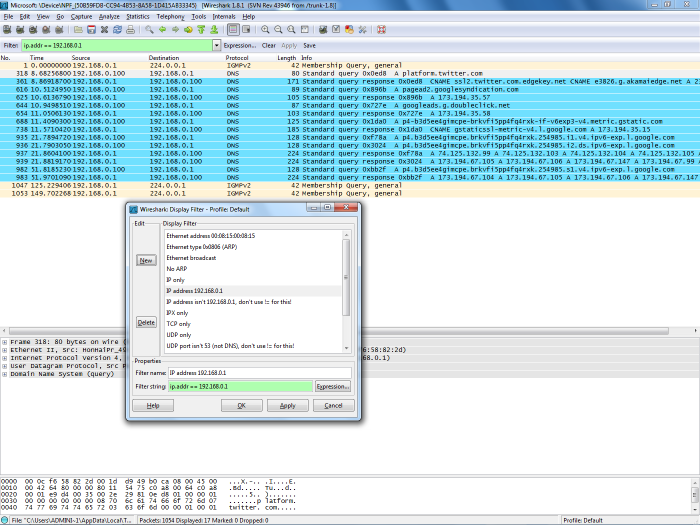Image resolution: width=700 pixels, height=525 pixels.
Task: Click the Filter string input field
Action: coord(240,387)
